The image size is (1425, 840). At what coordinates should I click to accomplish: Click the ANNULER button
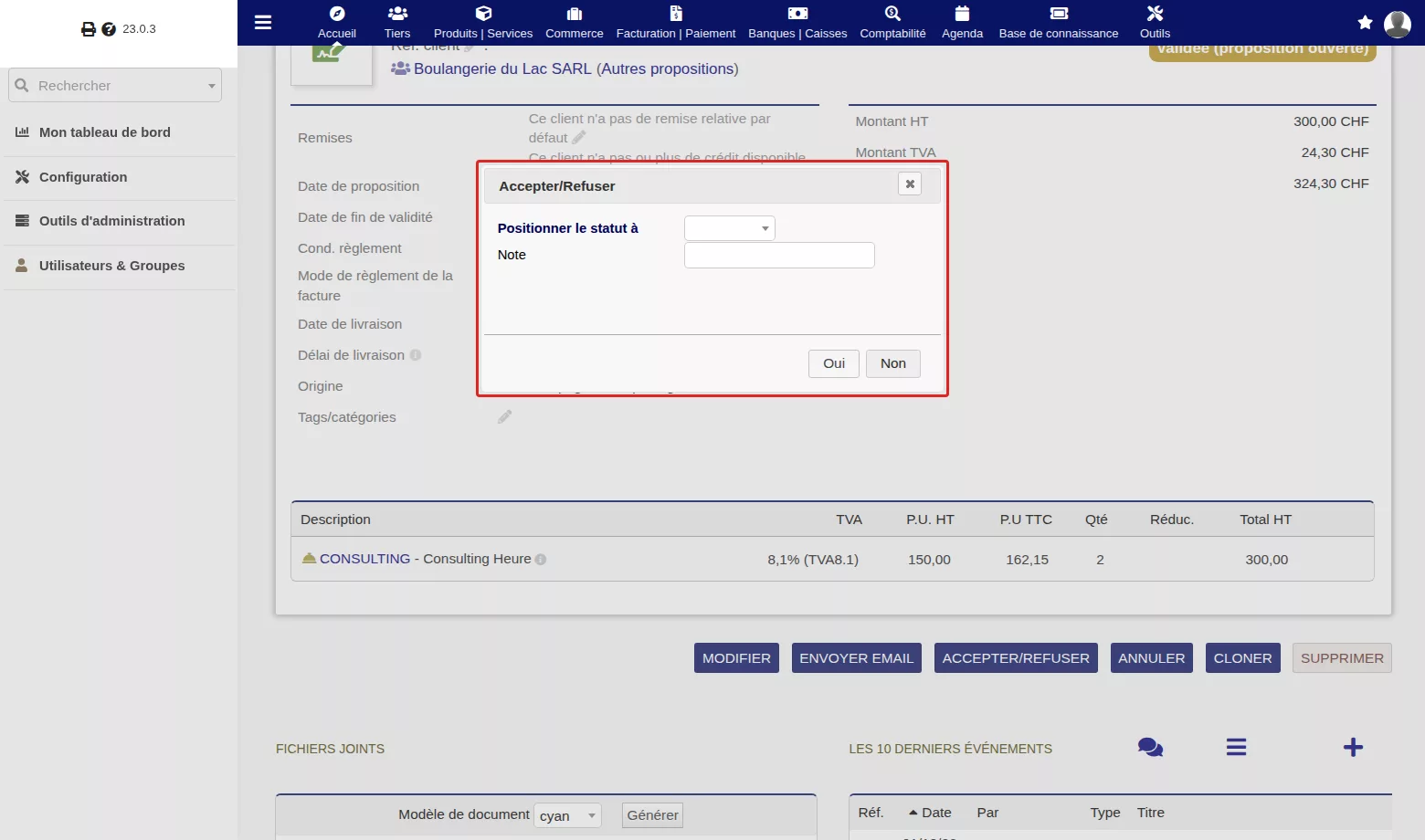[x=1152, y=658]
